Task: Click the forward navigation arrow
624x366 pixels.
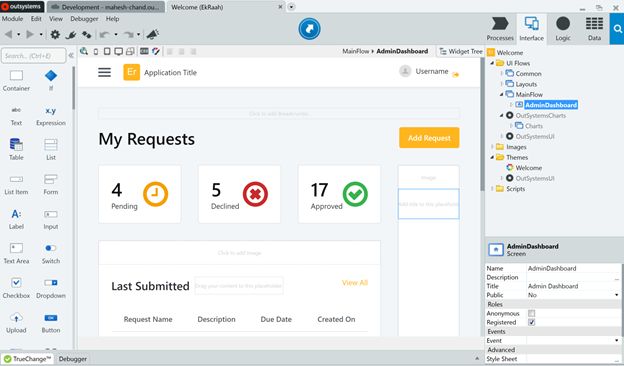Action: 30,35
